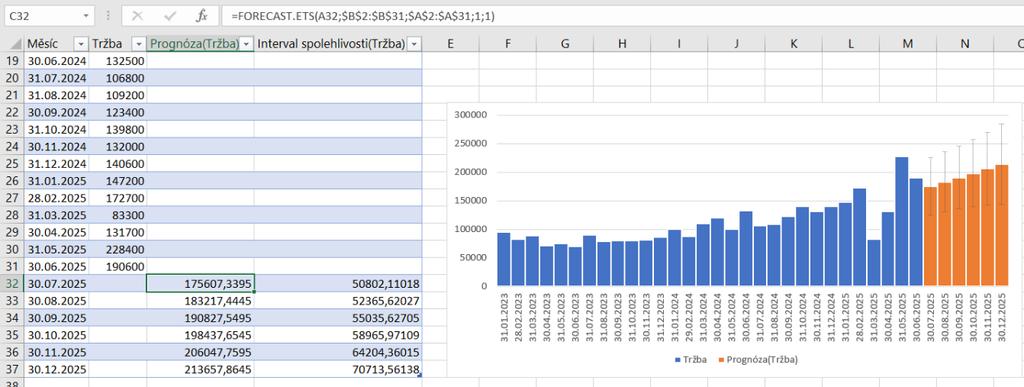
Task: Click the blue bar for 31.03.2025
Action: (x=874, y=262)
